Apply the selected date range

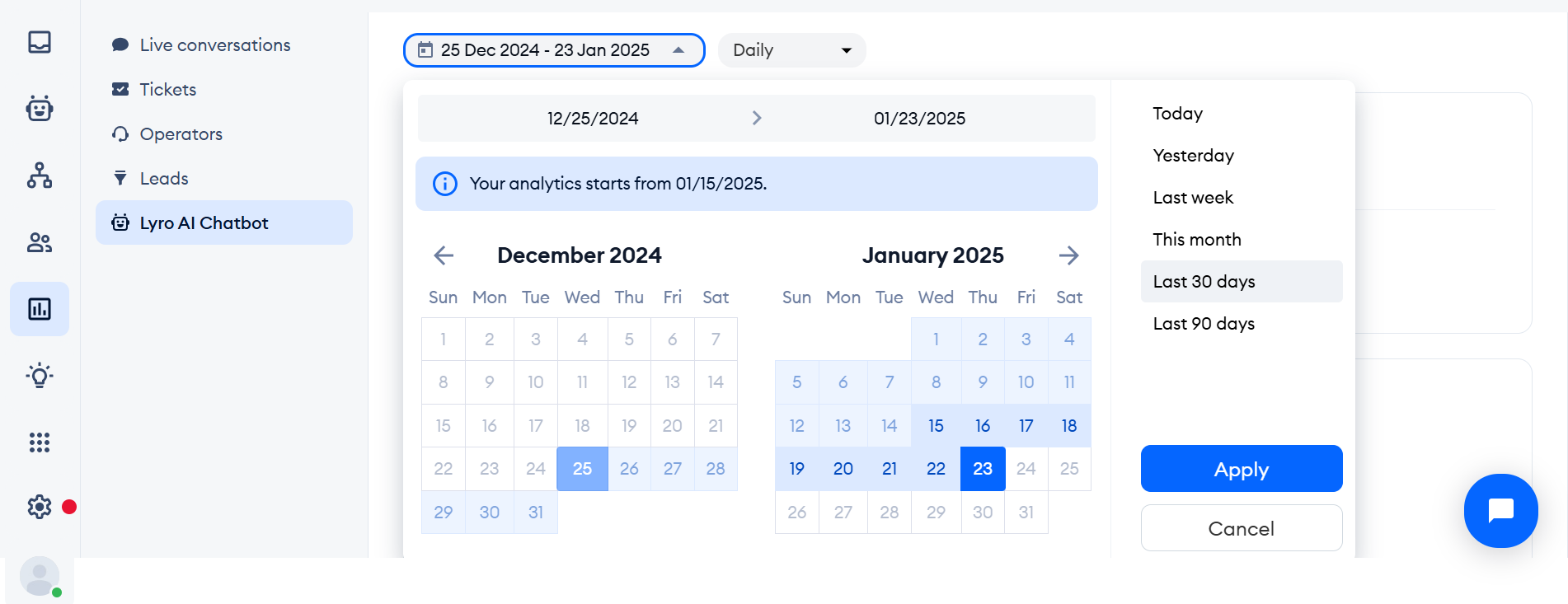point(1242,469)
